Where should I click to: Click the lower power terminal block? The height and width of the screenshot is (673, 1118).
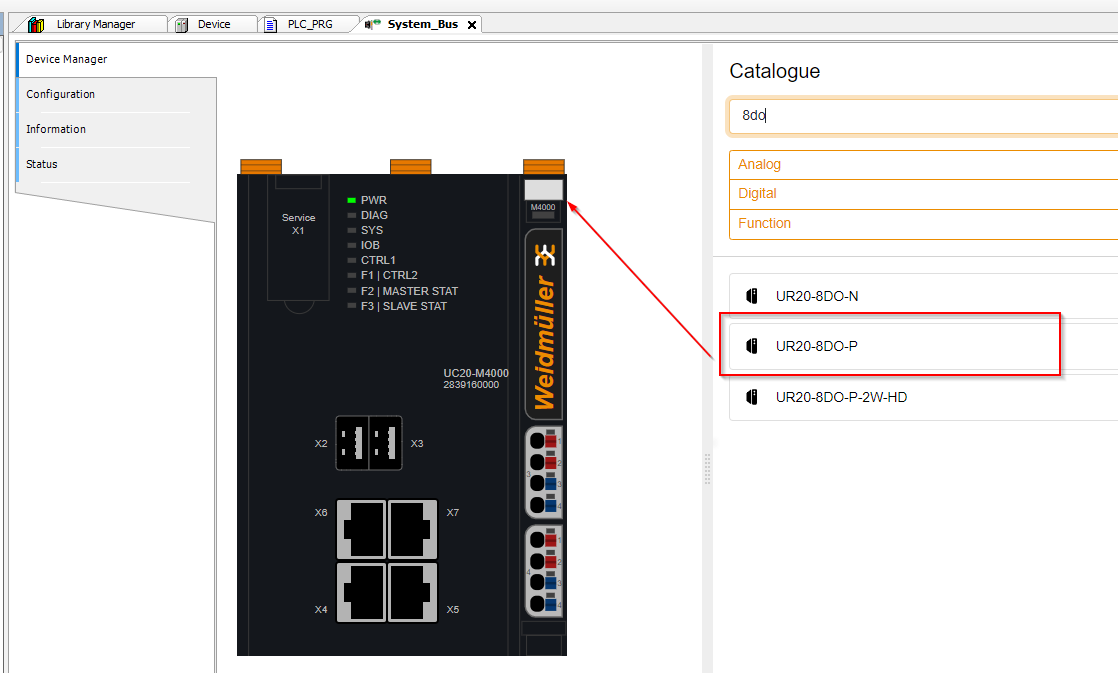pyautogui.click(x=544, y=571)
